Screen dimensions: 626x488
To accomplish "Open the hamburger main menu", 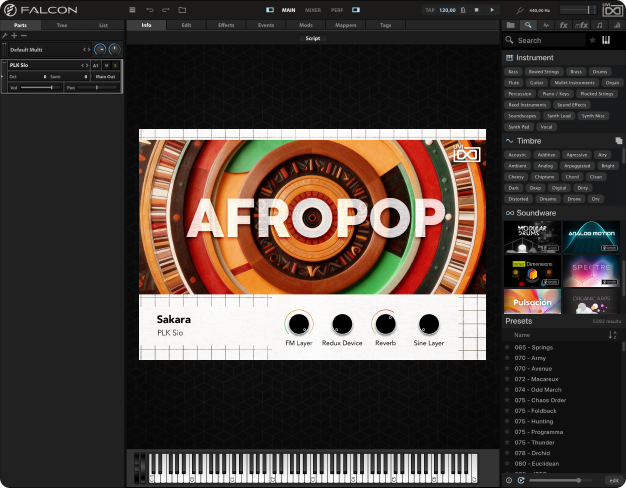I will (132, 10).
